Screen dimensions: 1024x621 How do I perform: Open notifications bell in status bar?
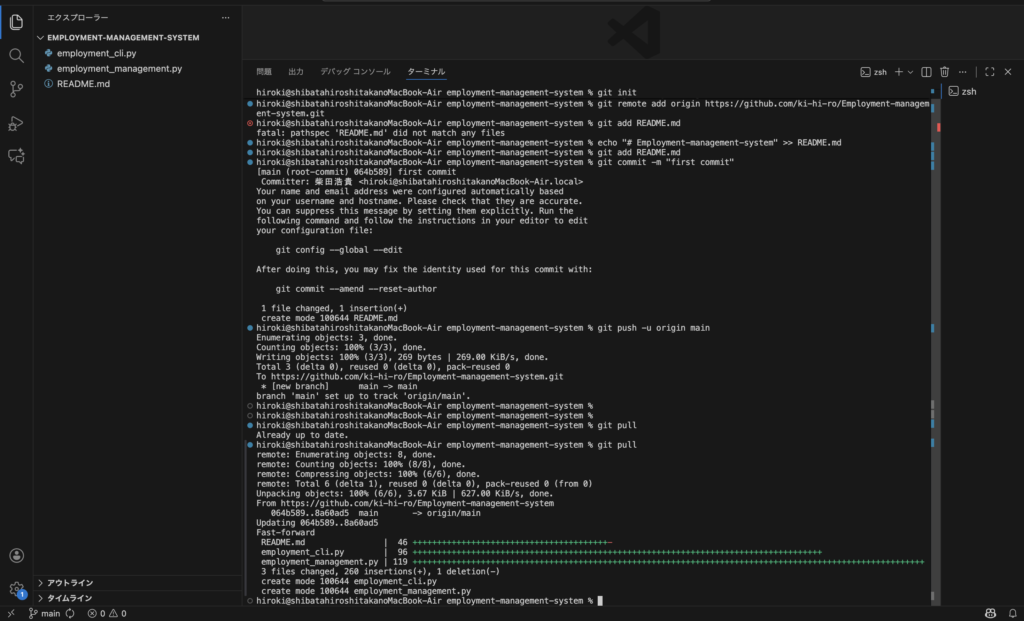(x=1011, y=613)
